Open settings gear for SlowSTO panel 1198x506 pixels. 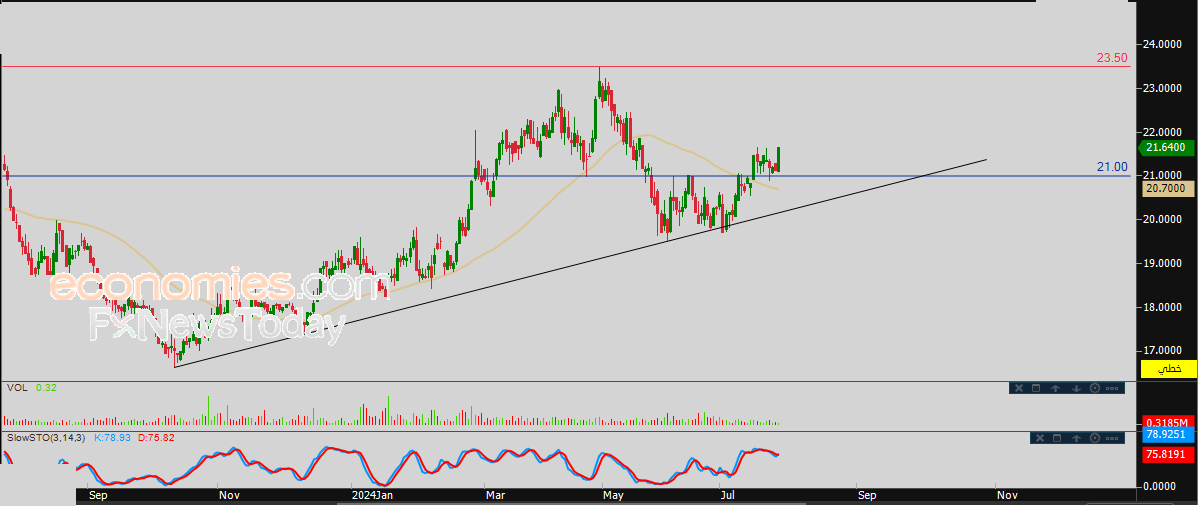tap(1096, 438)
